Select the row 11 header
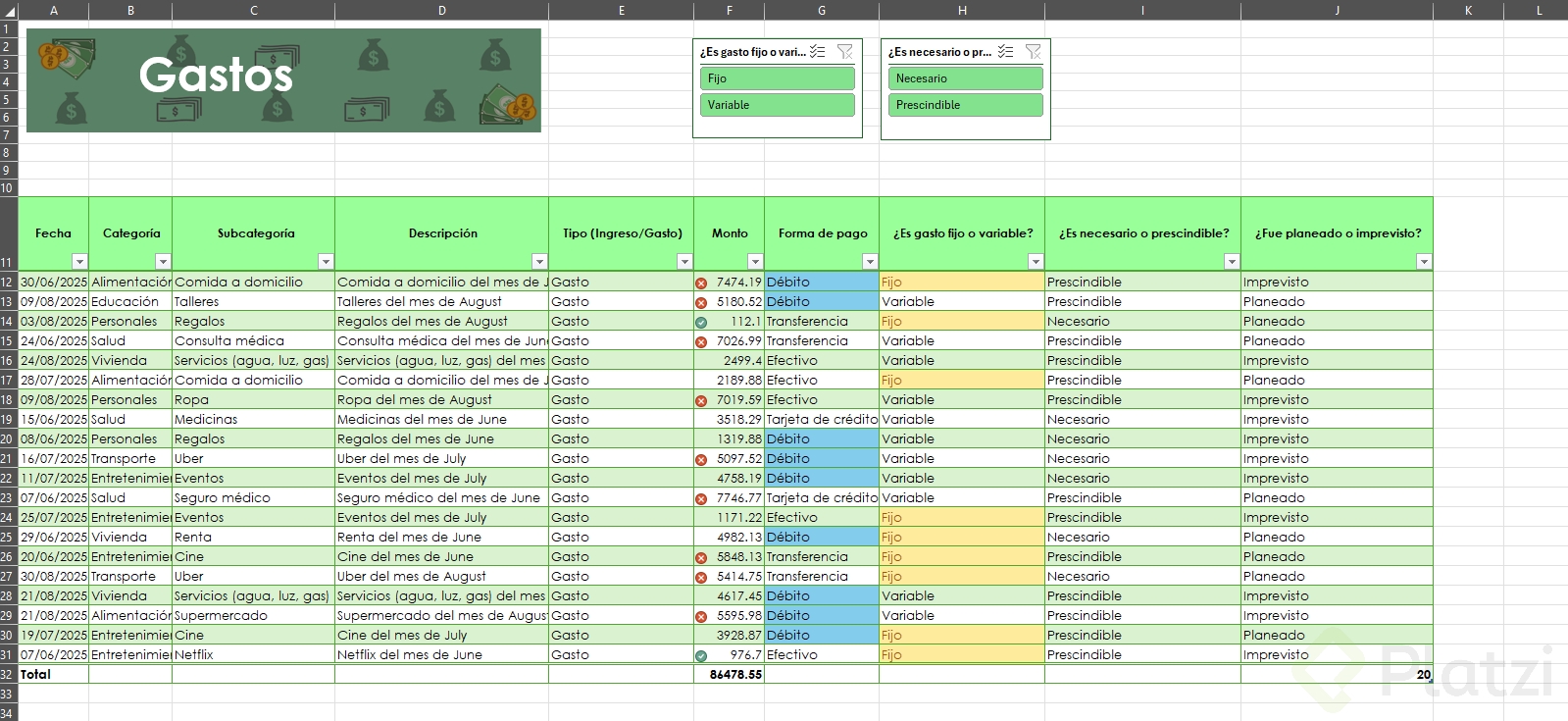 tap(9, 233)
